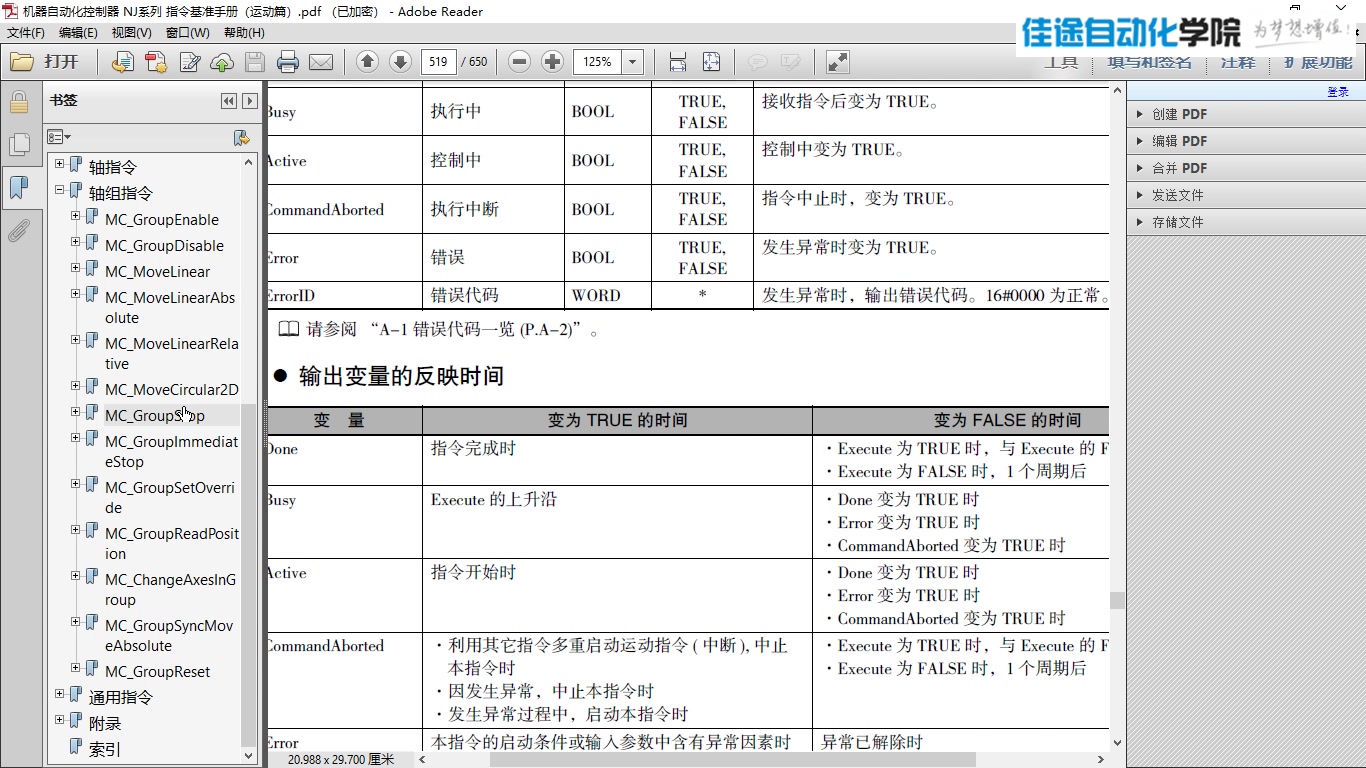Click the 登录 sign-in link
This screenshot has width=1366, height=768.
click(x=1338, y=92)
